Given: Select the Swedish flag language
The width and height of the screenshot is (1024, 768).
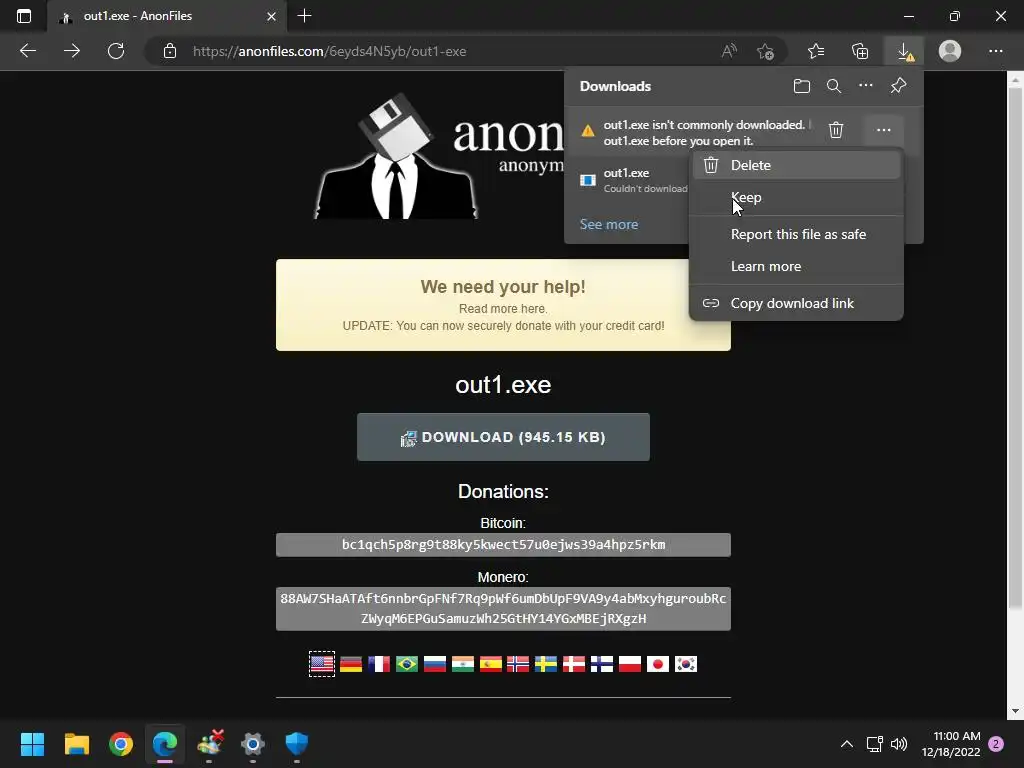Looking at the screenshot, I should pyautogui.click(x=546, y=664).
